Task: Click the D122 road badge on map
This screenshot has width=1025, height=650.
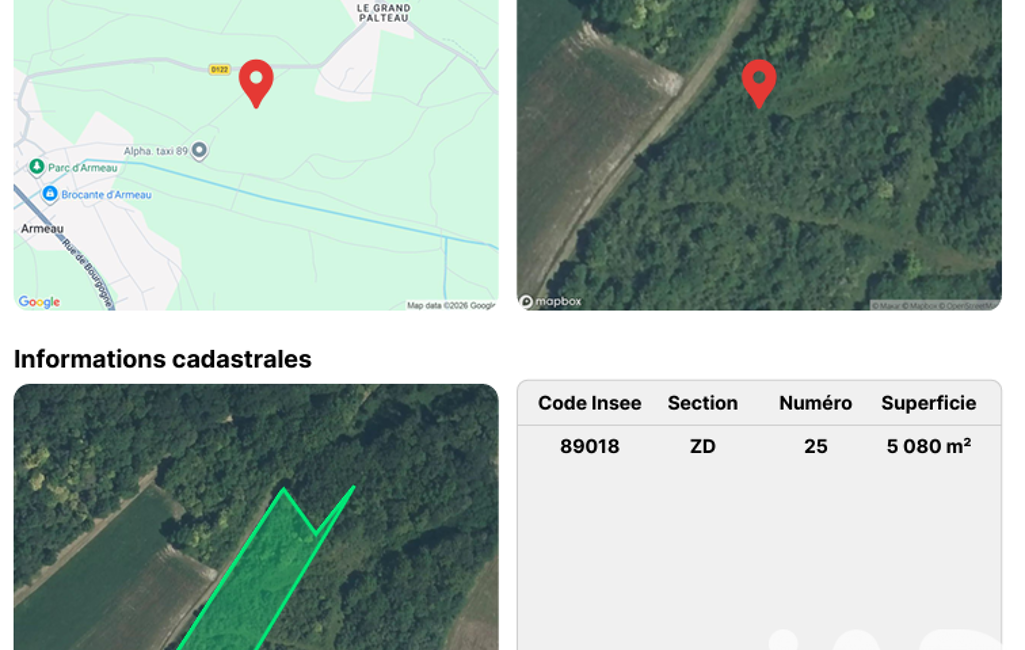Action: click(x=219, y=69)
